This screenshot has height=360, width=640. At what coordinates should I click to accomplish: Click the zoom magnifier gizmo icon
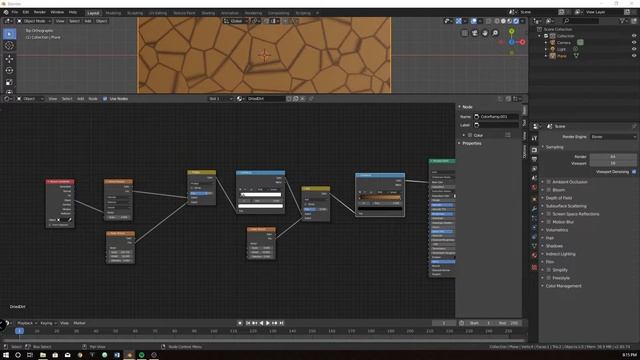coord(495,33)
